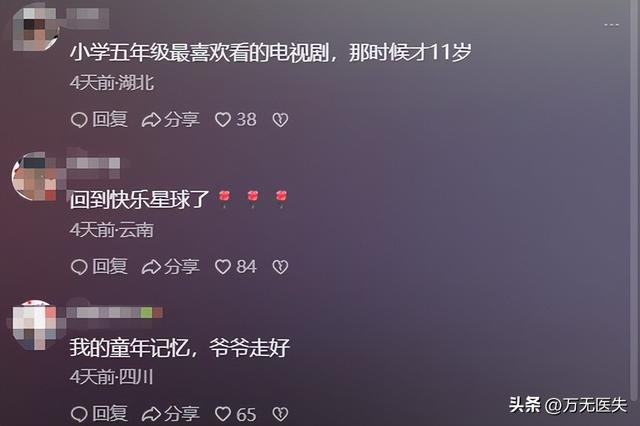This screenshot has height=426, width=640.
Task: Dislike the Sichuan comment via broken heart
Action: point(280,414)
